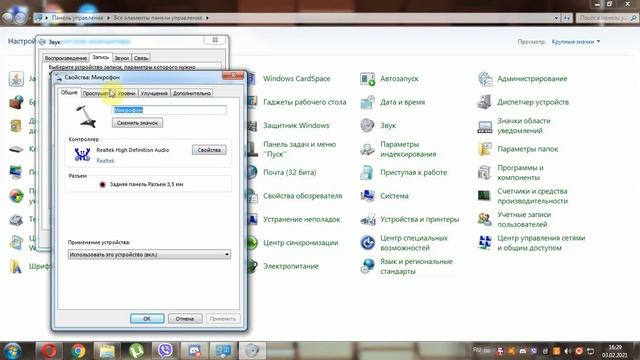Open Центр специальных возможностей icon
Screen dimensions: 640x360
pyautogui.click(x=367, y=243)
